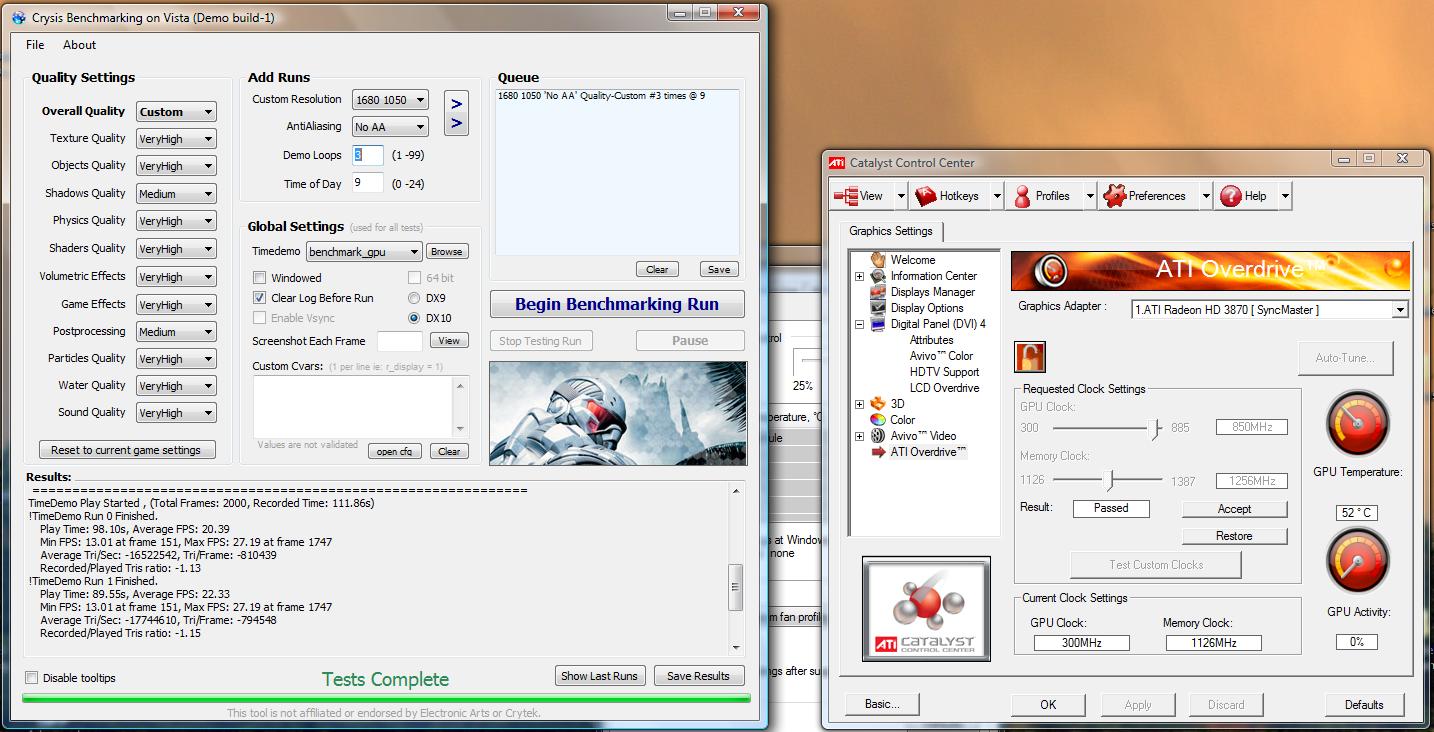Select LCD Overdrive tree item
Screen dimensions: 1434x732
tap(944, 388)
